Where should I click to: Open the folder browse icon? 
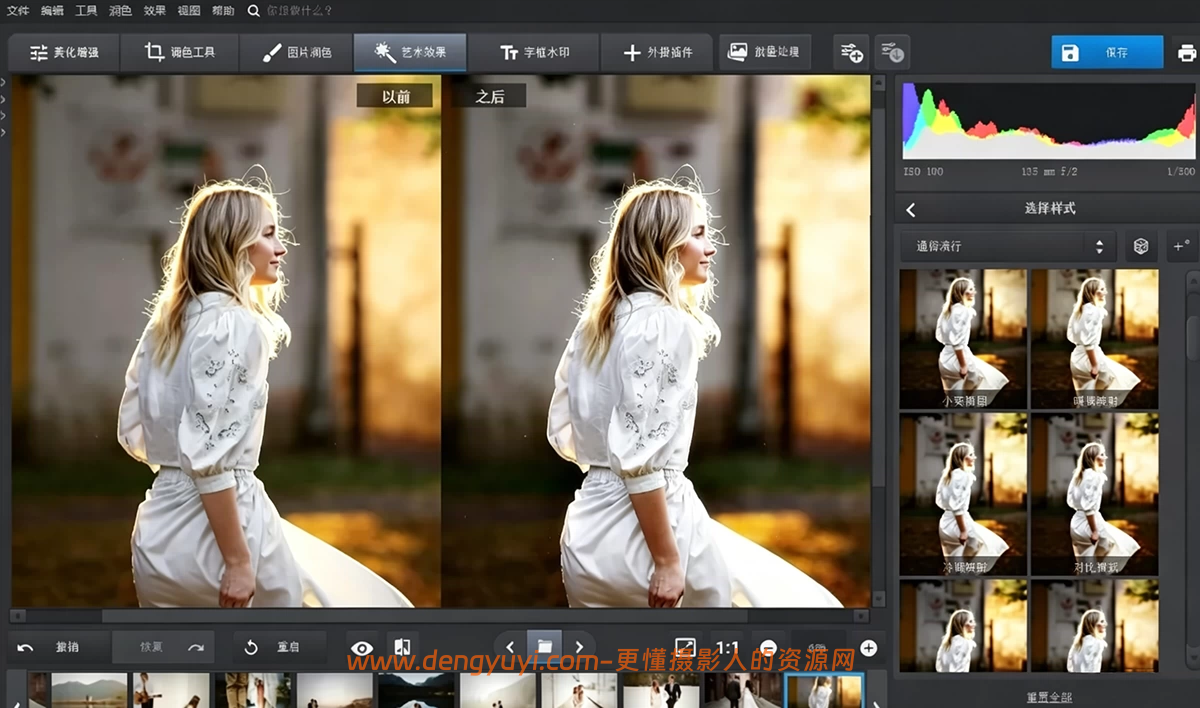pyautogui.click(x=545, y=648)
